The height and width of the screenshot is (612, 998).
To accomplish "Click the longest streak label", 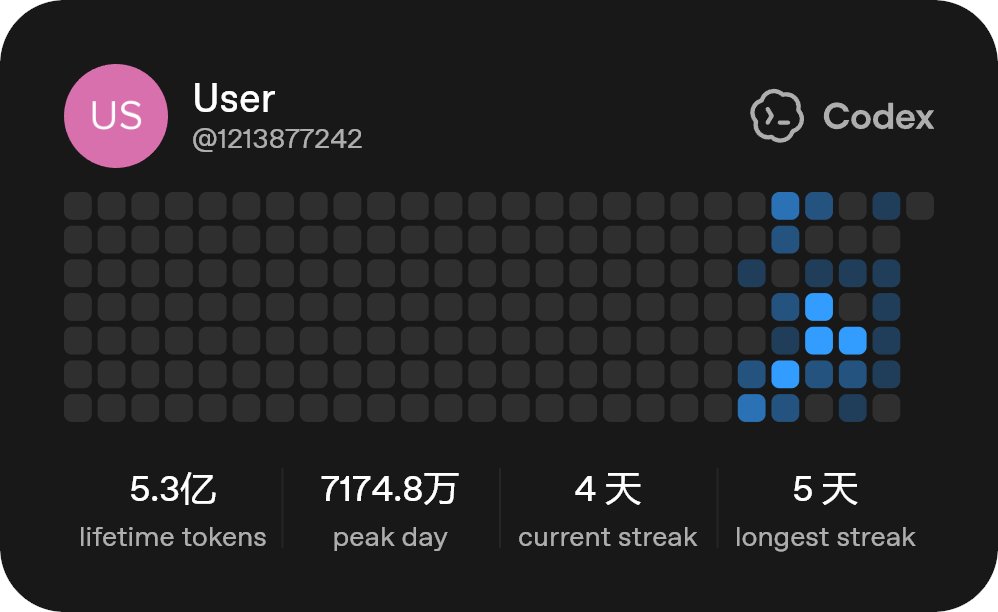I will (825, 538).
